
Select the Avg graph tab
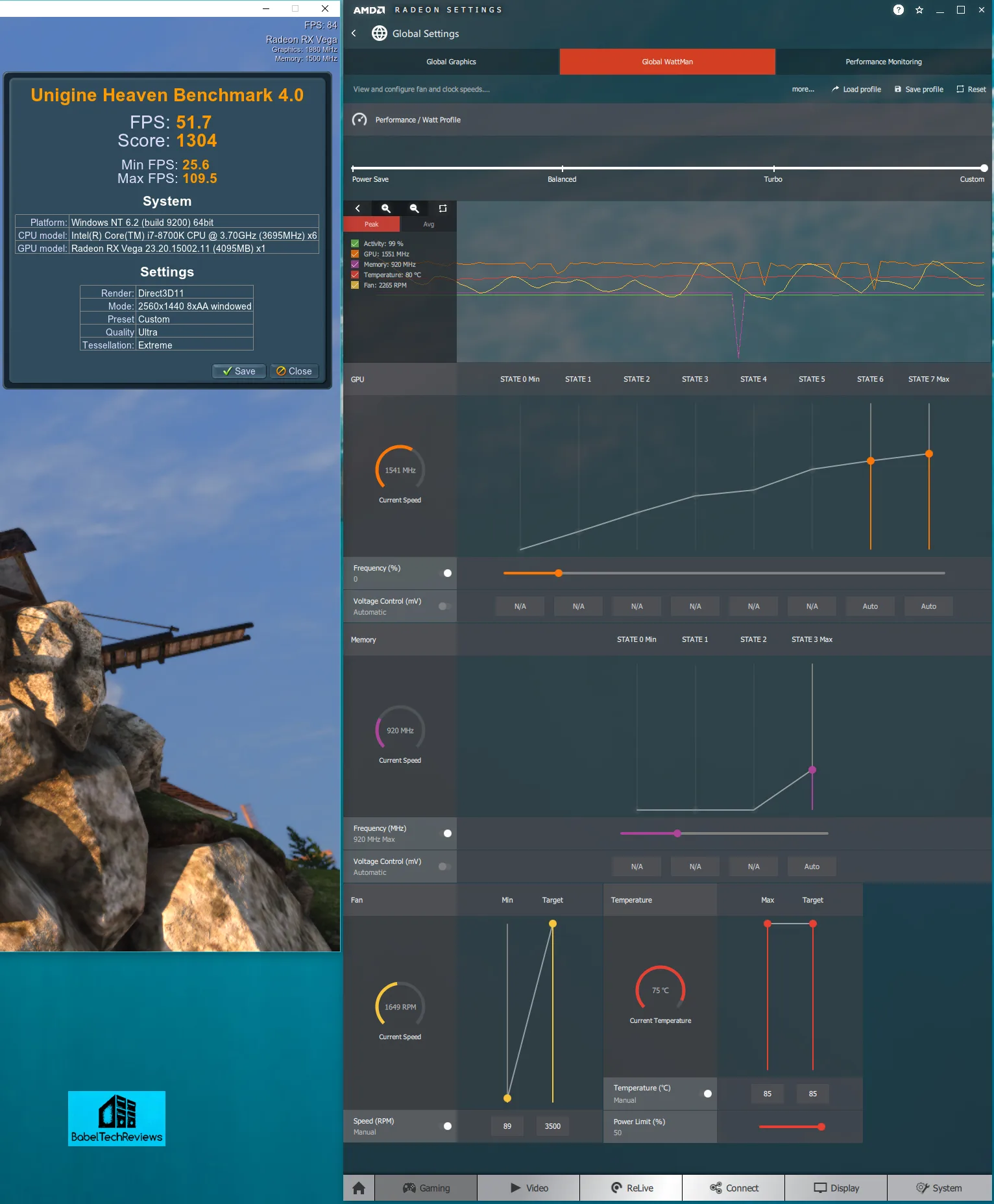point(429,224)
